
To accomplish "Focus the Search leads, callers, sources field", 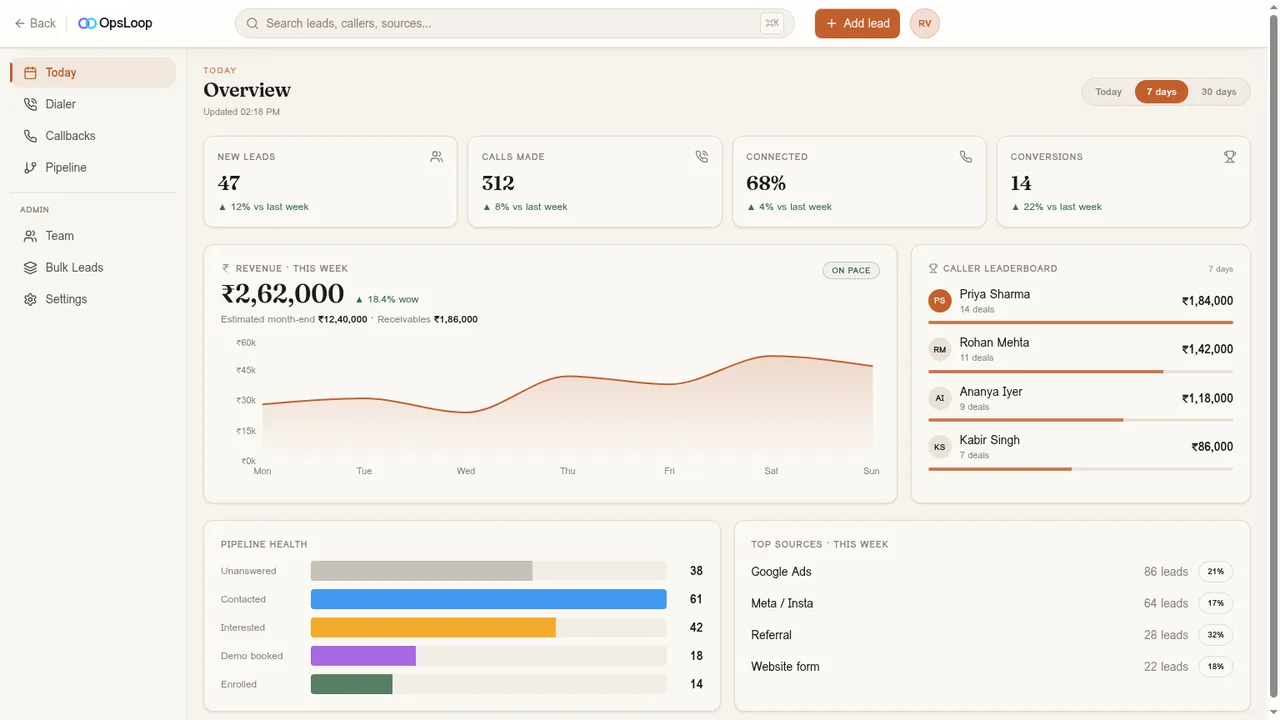I will click(515, 23).
